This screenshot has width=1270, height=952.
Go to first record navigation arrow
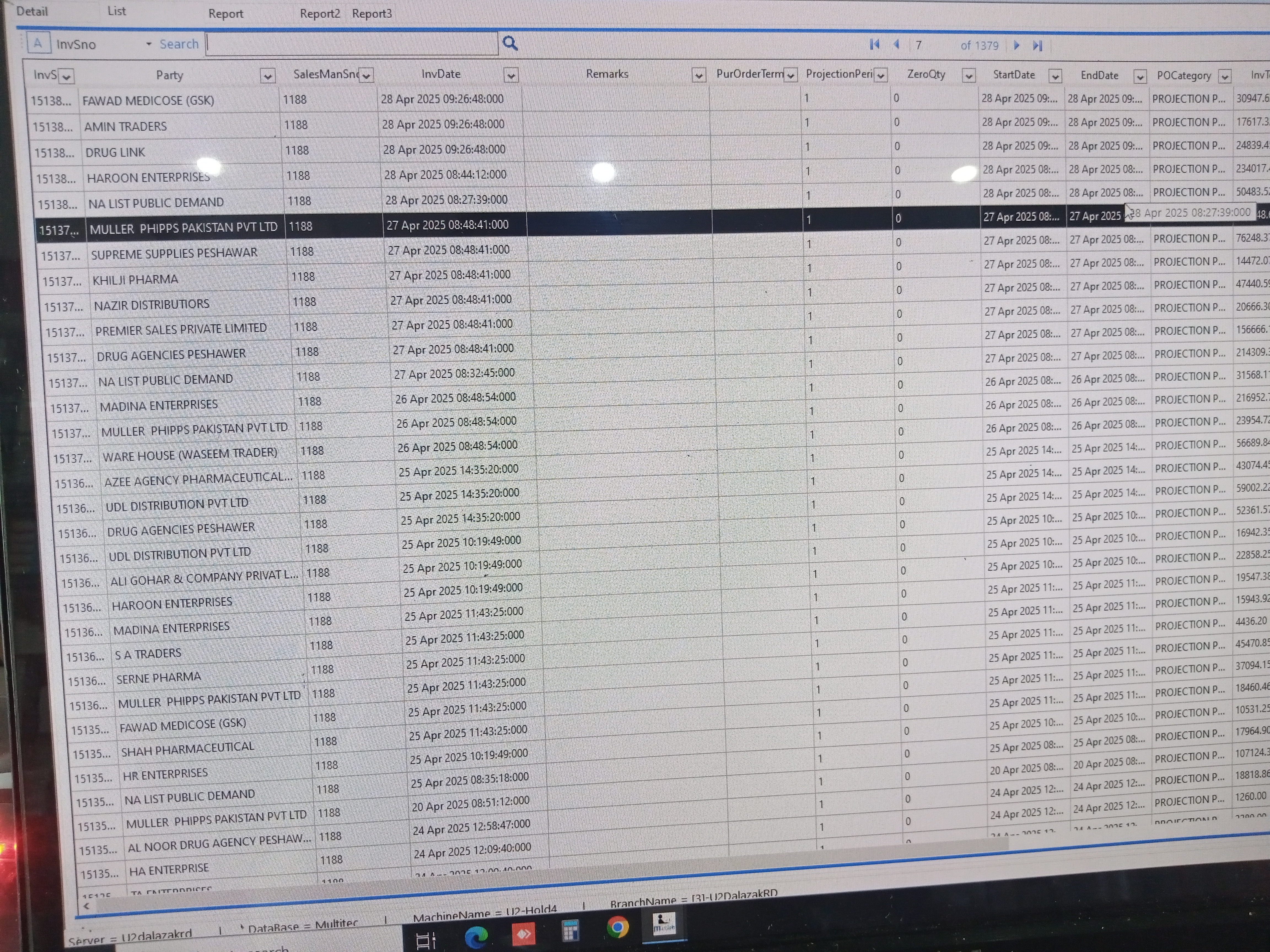[x=875, y=45]
